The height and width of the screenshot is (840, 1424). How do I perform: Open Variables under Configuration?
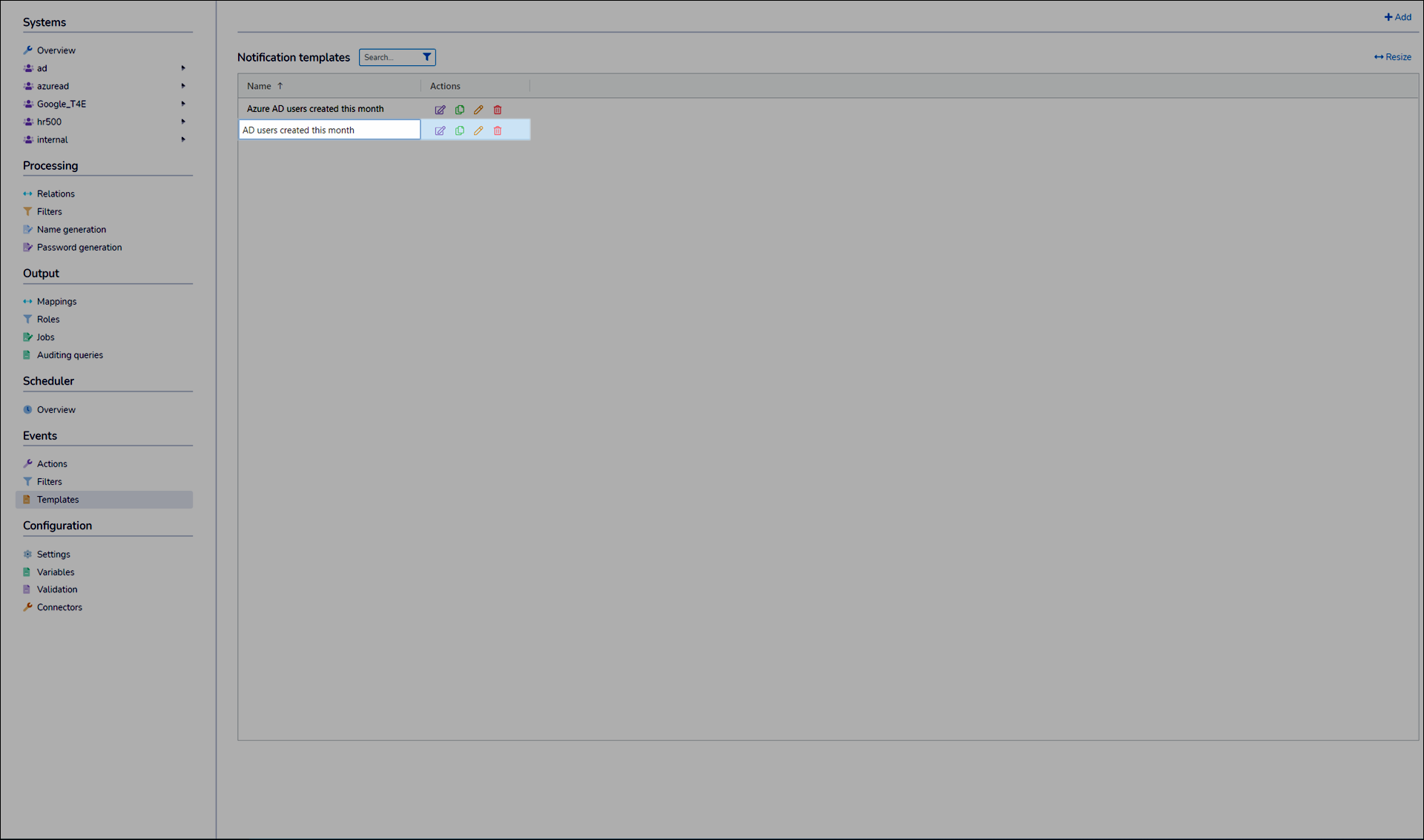pos(56,572)
